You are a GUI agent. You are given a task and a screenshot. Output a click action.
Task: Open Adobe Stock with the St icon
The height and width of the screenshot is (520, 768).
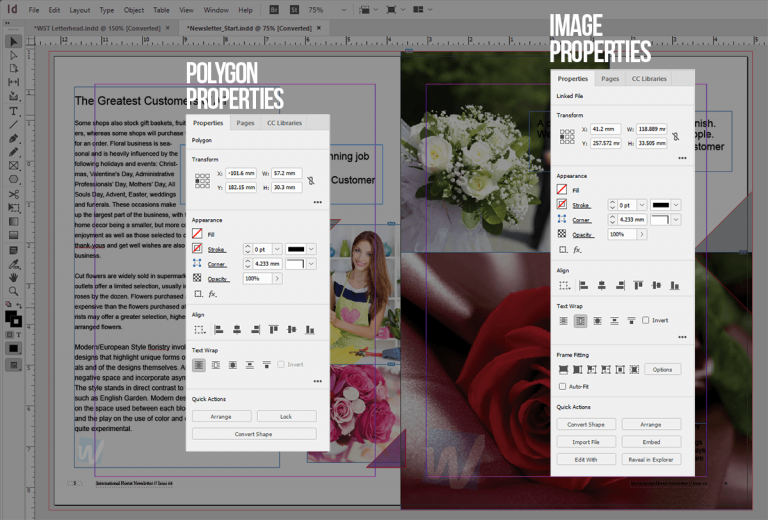(294, 10)
